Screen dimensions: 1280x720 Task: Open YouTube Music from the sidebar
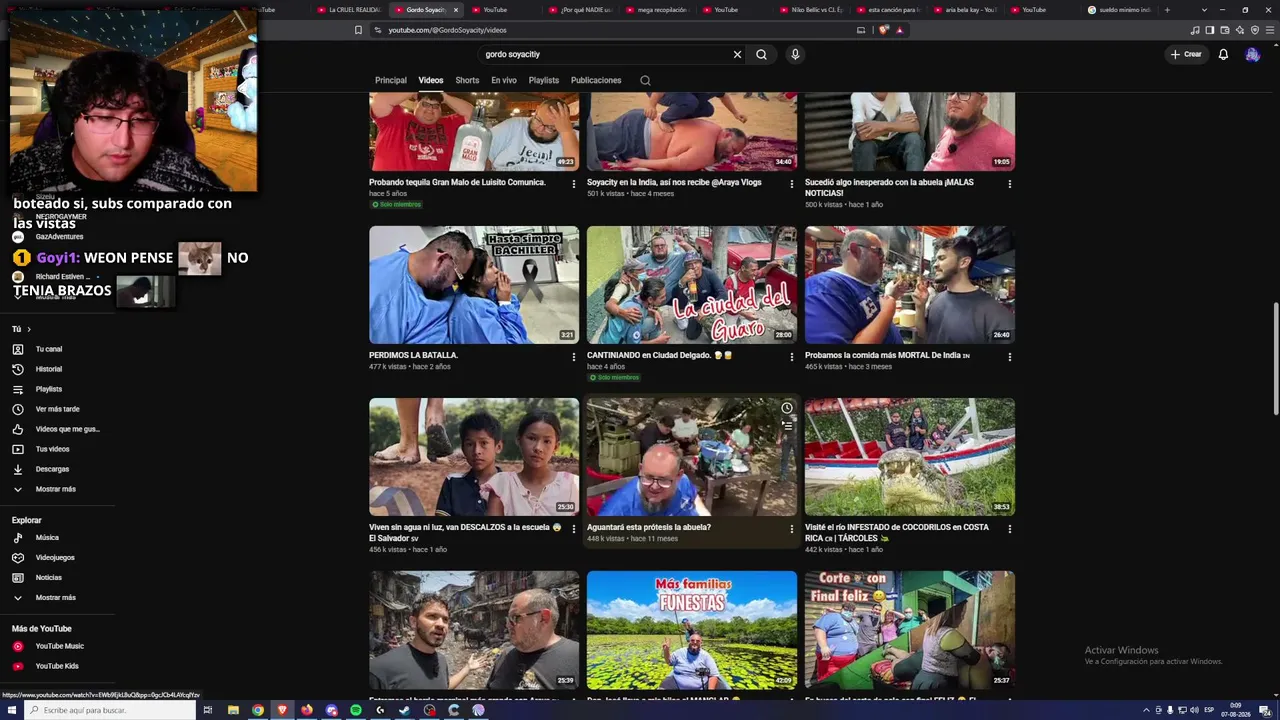59,646
